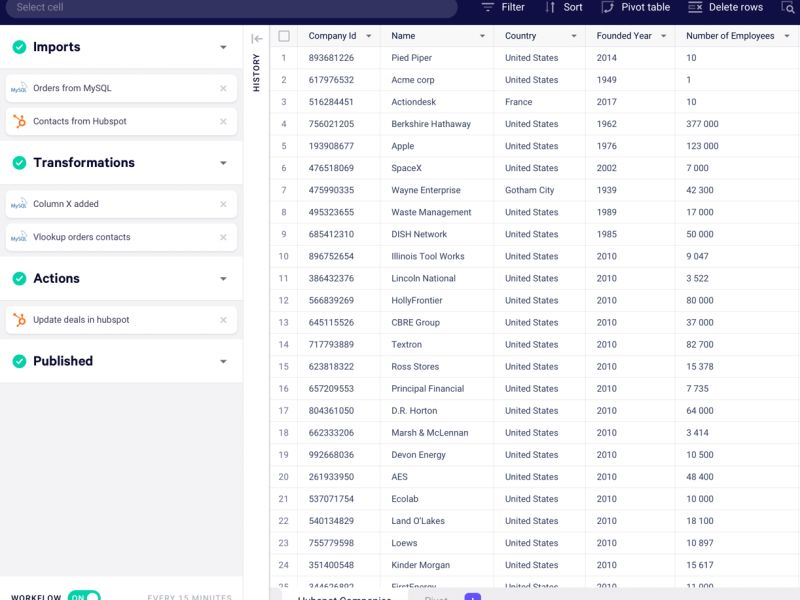The width and height of the screenshot is (800, 600).
Task: Click the Hubspot icon beside Update deals in hubspot
Action: (19, 319)
